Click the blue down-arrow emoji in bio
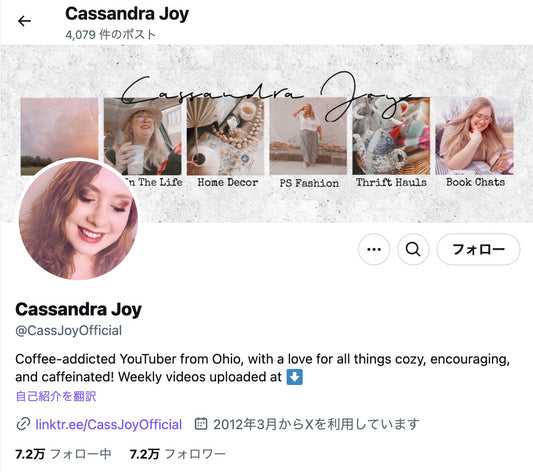This screenshot has width=533, height=472. coord(294,377)
